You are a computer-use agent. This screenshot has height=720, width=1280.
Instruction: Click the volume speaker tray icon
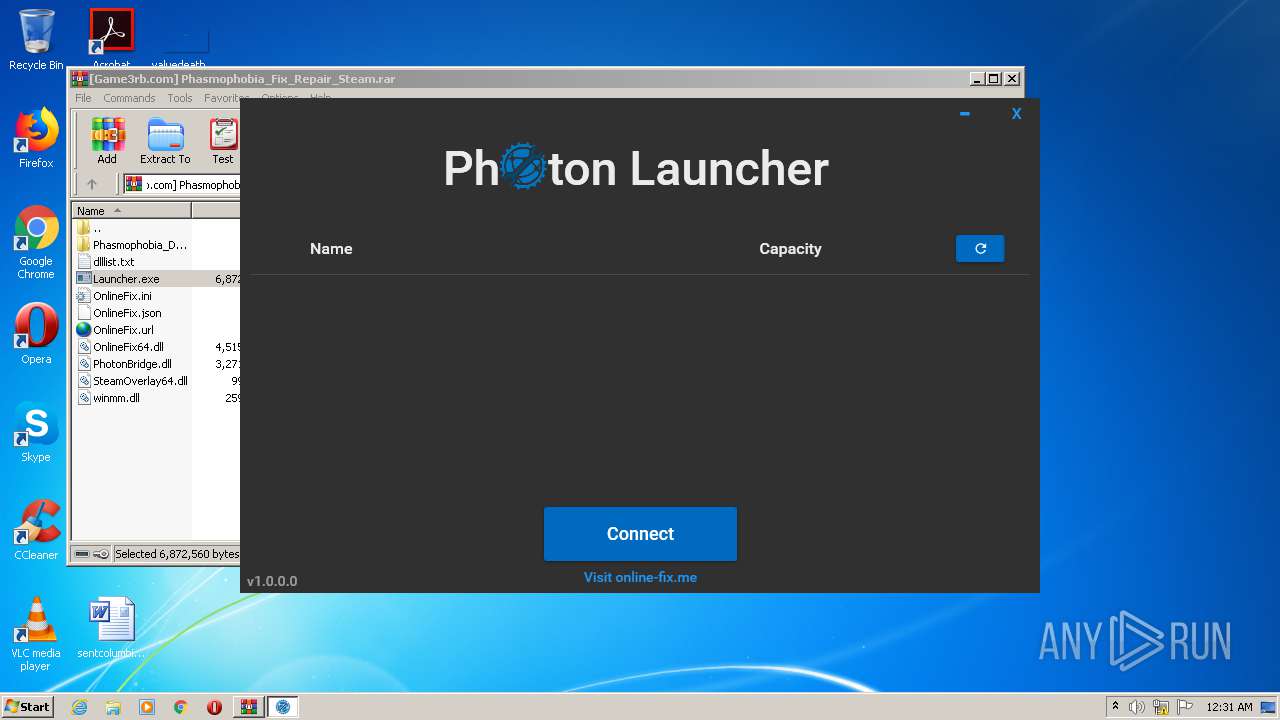[1137, 707]
